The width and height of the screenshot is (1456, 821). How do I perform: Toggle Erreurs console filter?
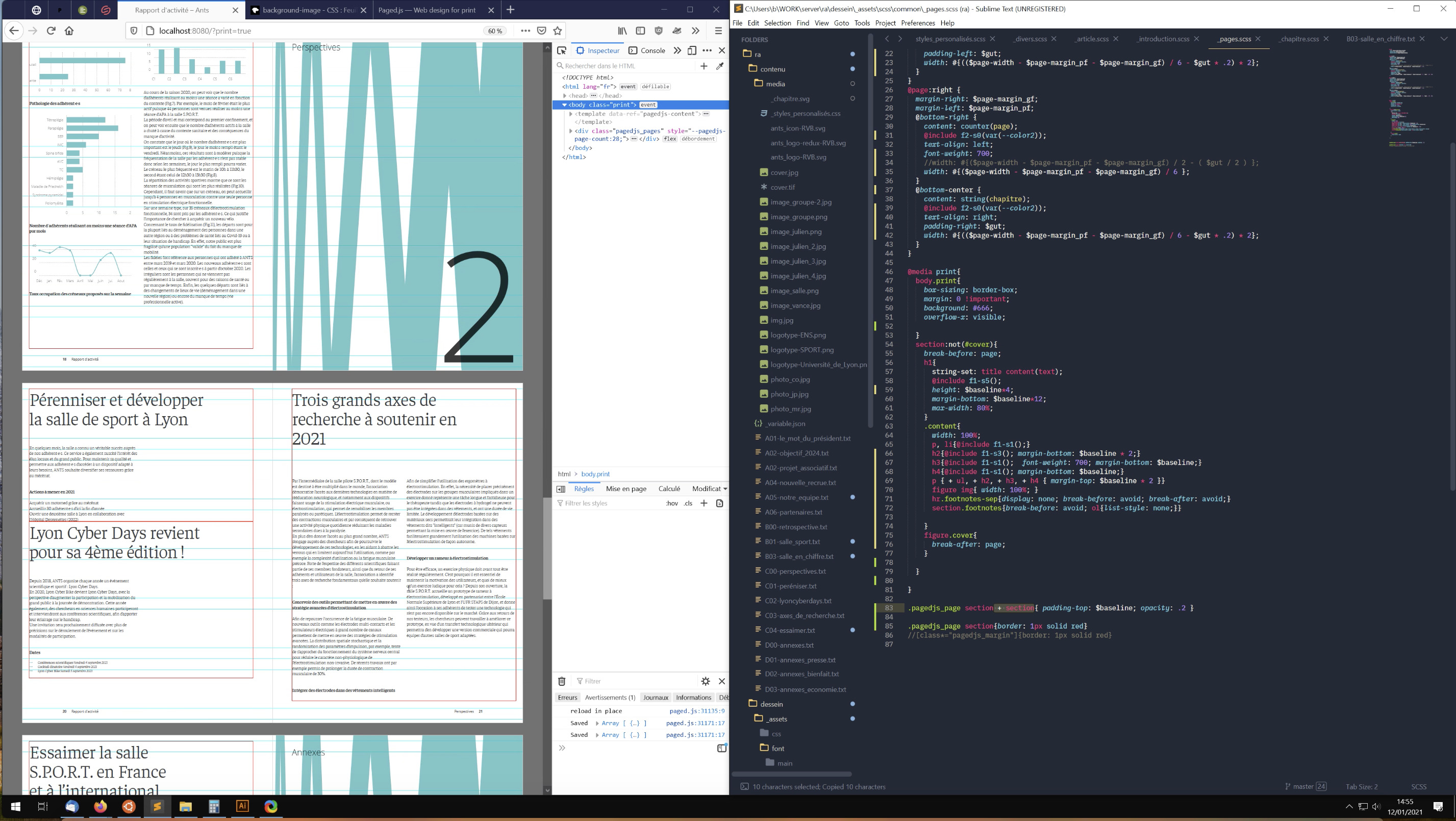[567, 697]
